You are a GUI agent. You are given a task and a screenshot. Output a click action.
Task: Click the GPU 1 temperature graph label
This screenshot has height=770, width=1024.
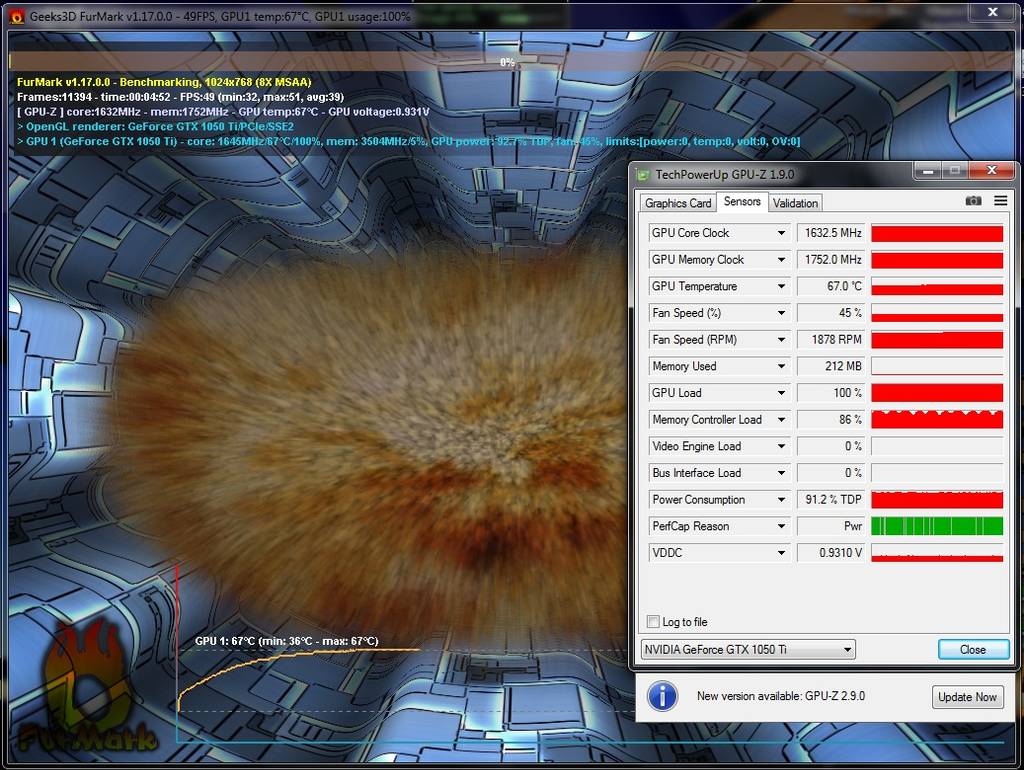287,641
